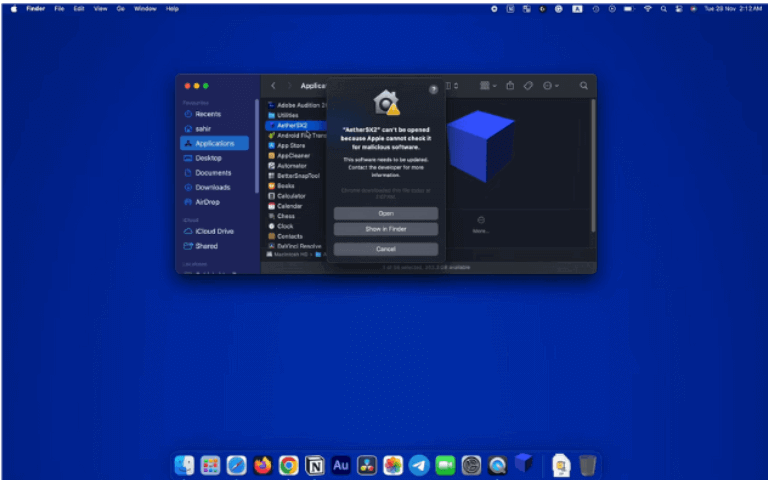Select iCloud Drive in the Finder sidebar
Viewport: 768px width, 480px height.
pos(214,231)
